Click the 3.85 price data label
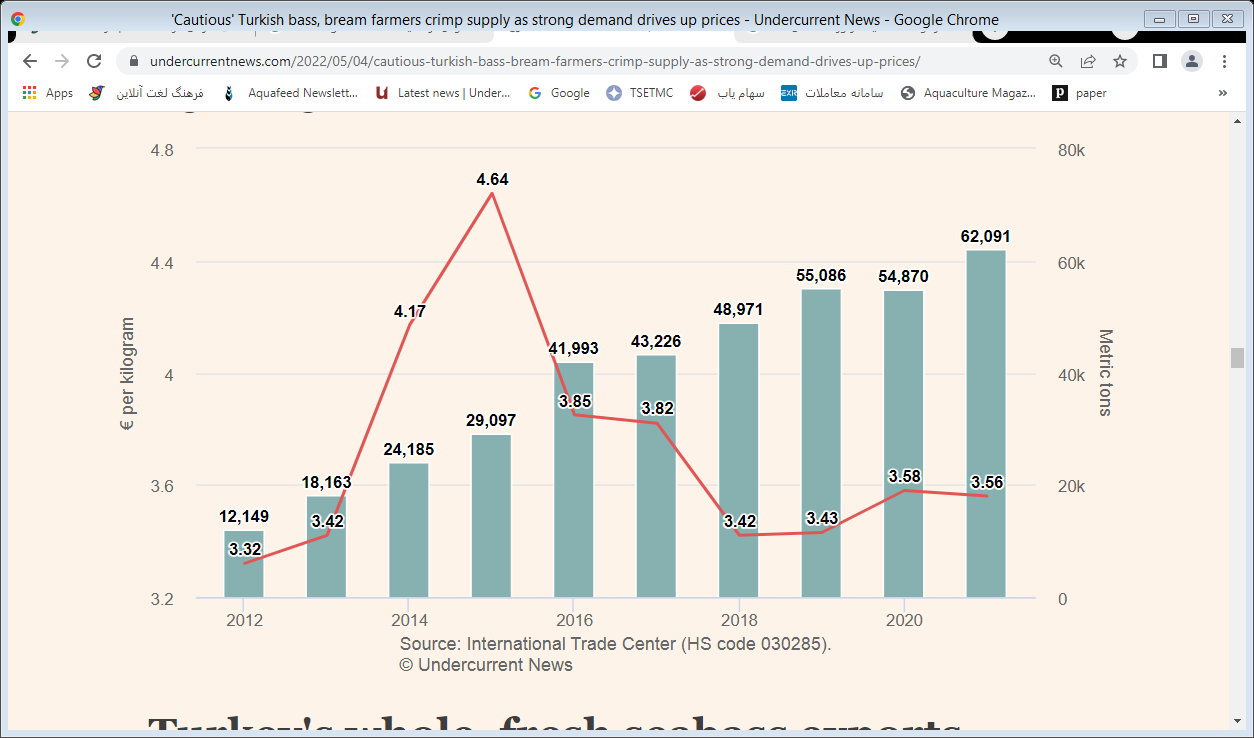 pyautogui.click(x=575, y=402)
